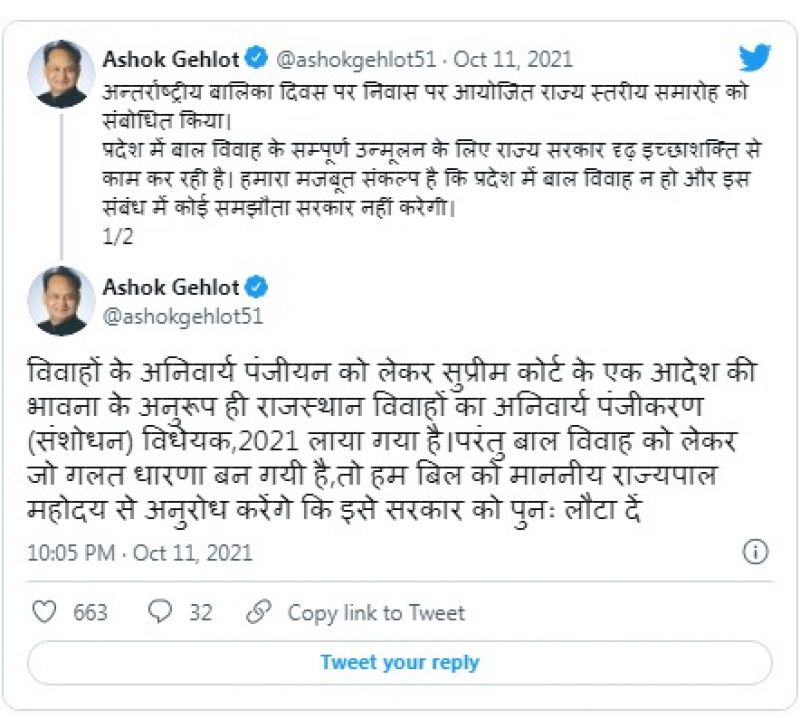
Task: Open the tweet info circle icon
Action: pos(756,551)
